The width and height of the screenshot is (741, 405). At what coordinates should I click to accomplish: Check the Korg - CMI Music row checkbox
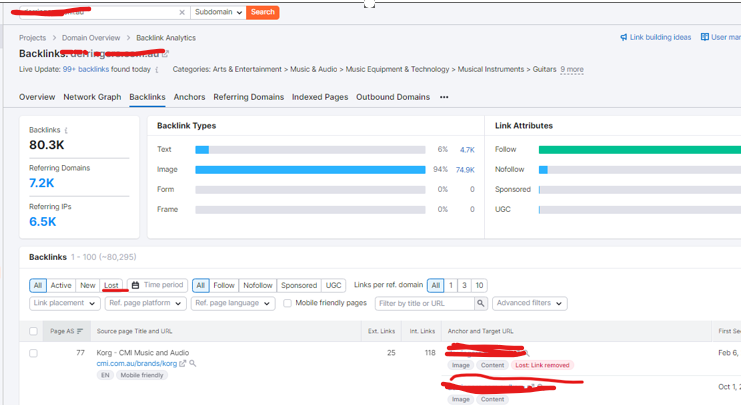coord(33,353)
